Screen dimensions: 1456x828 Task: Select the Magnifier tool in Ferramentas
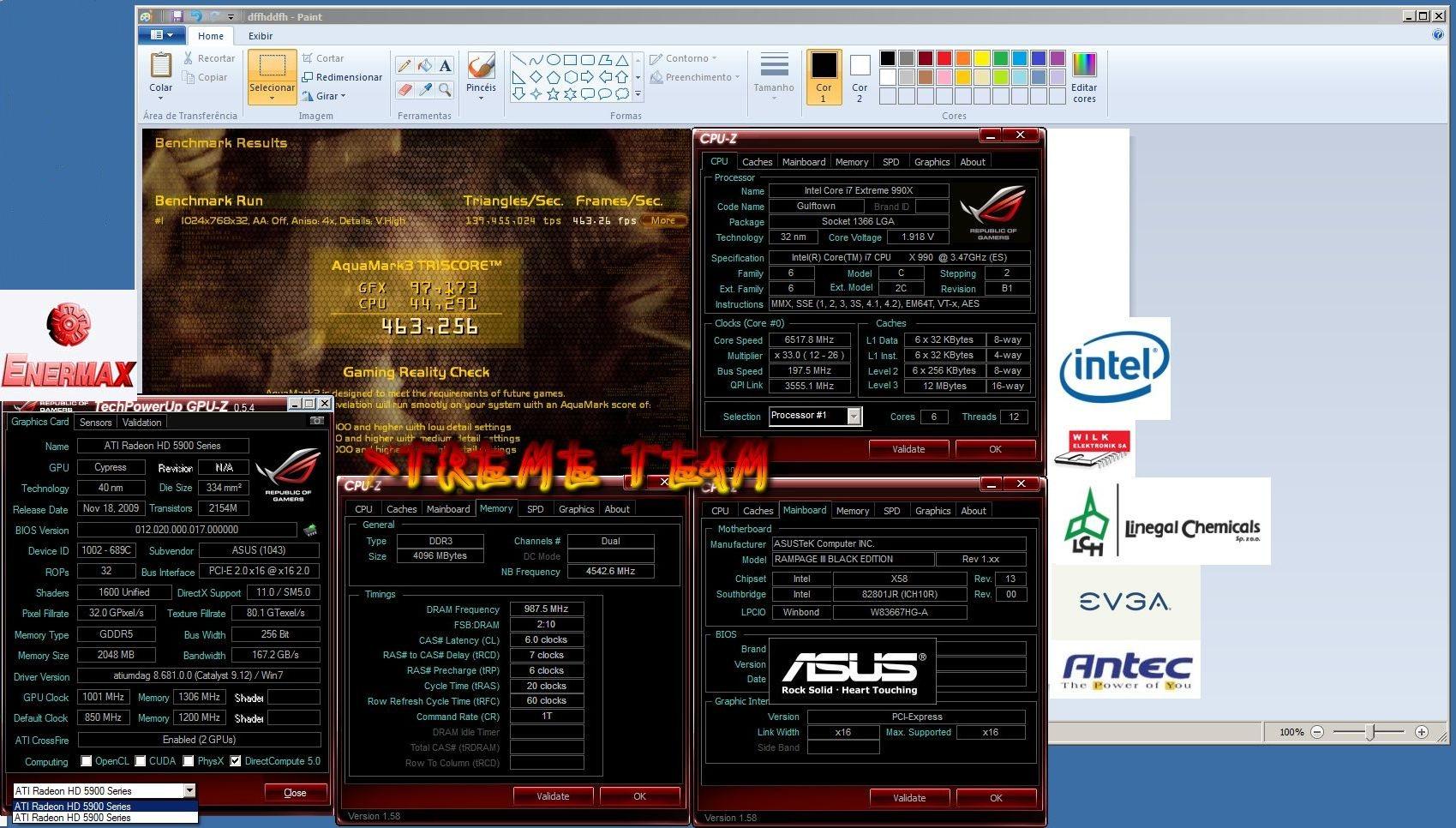(445, 89)
